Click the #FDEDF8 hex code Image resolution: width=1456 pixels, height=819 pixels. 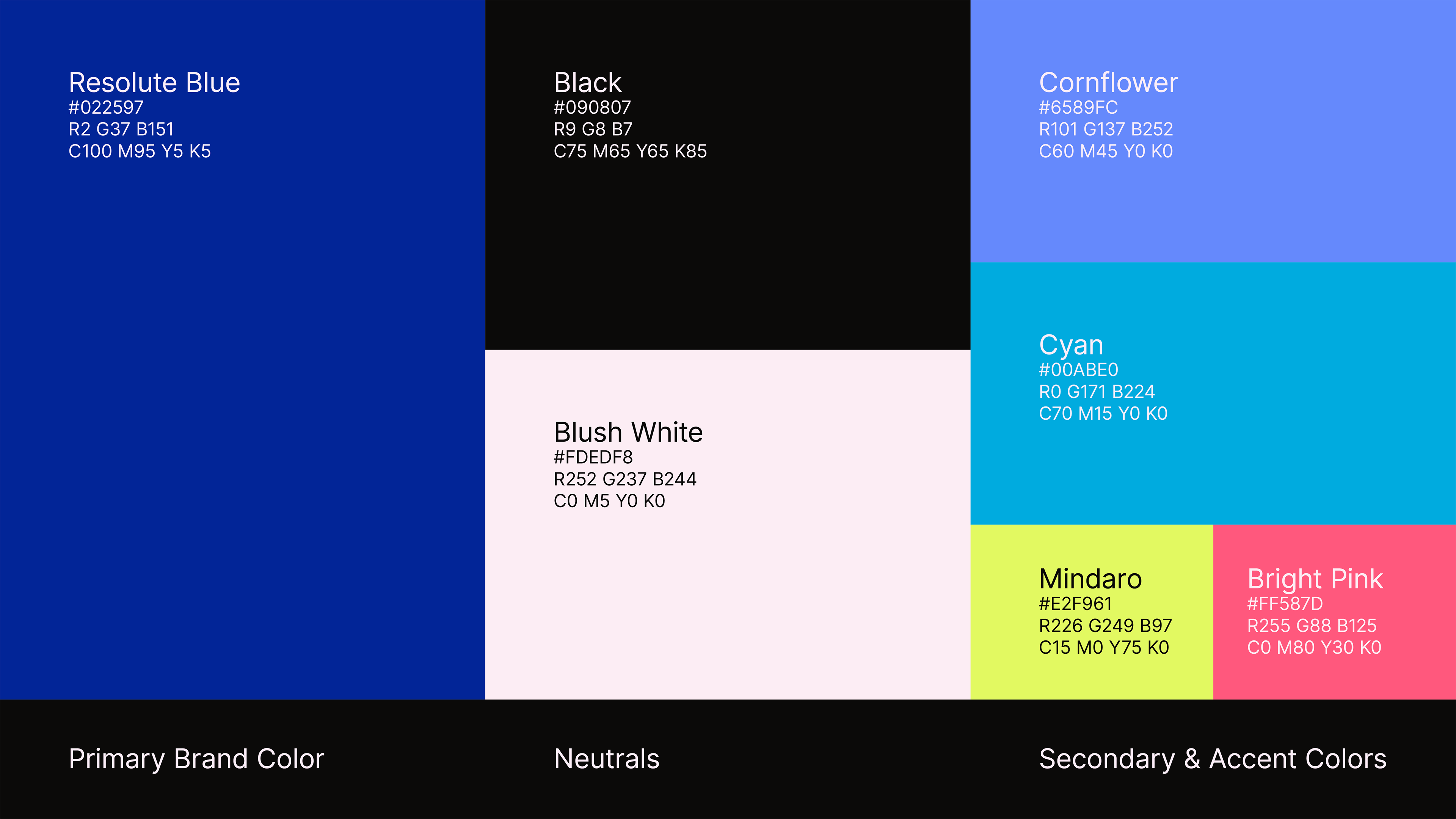593,457
